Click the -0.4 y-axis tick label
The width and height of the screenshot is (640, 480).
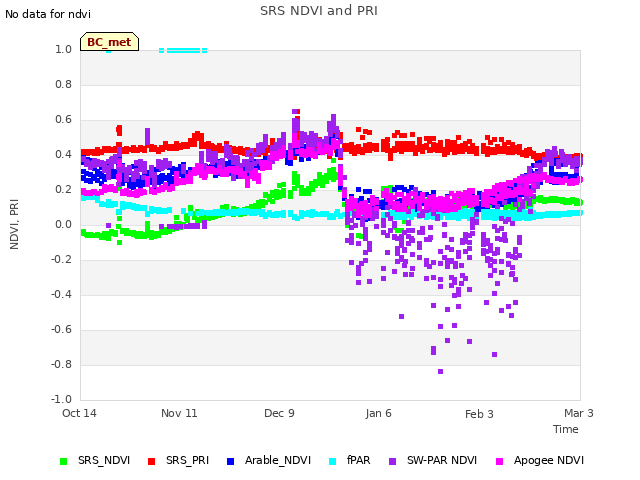point(62,294)
